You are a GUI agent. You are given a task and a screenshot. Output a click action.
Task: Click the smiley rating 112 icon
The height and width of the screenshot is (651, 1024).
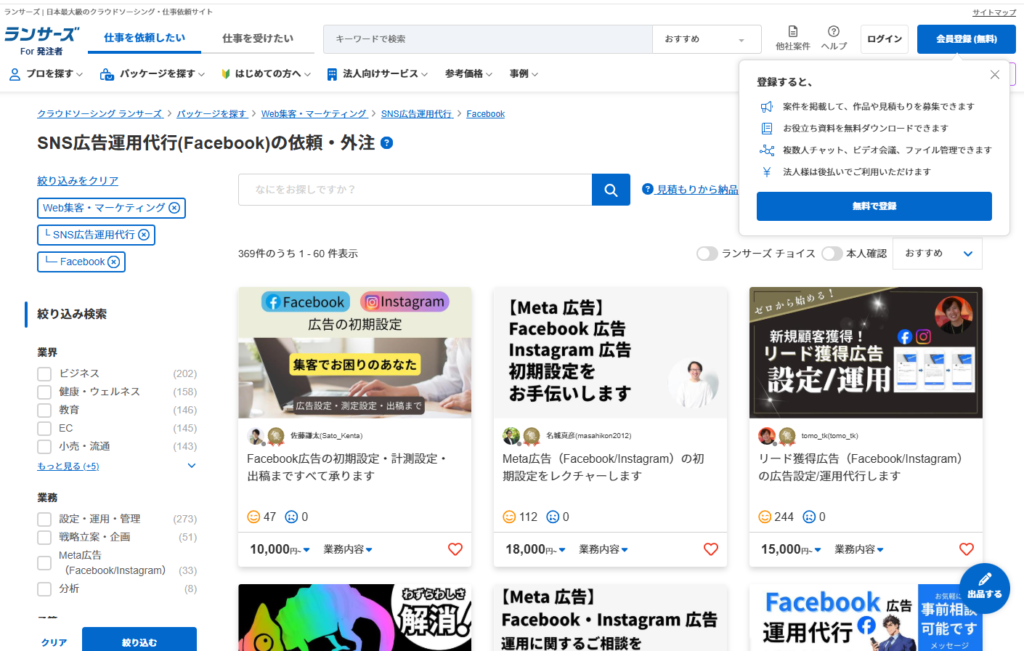point(509,516)
